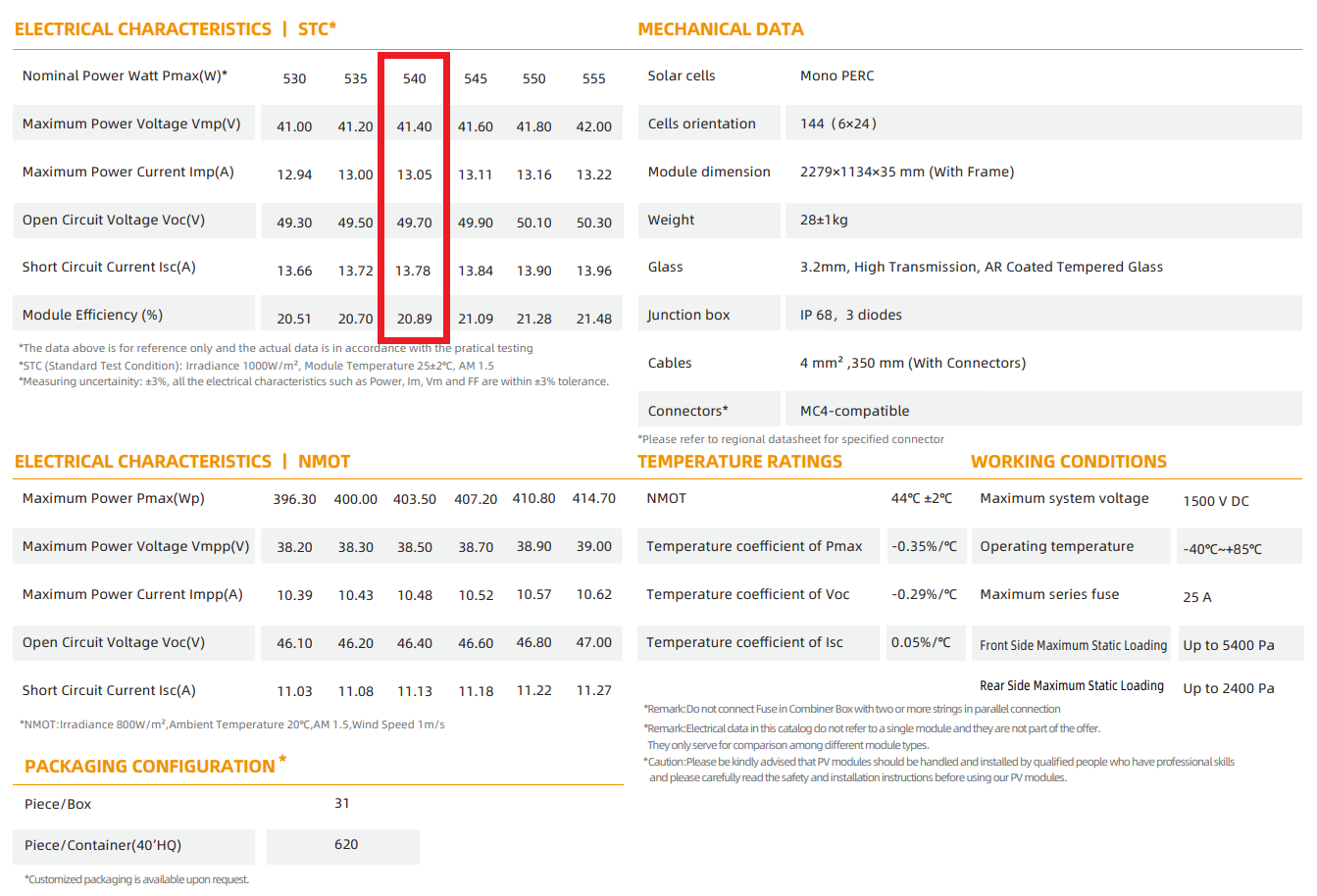The height and width of the screenshot is (896, 1317).
Task: Select the 20.89 module efficiency value
Action: tap(414, 319)
